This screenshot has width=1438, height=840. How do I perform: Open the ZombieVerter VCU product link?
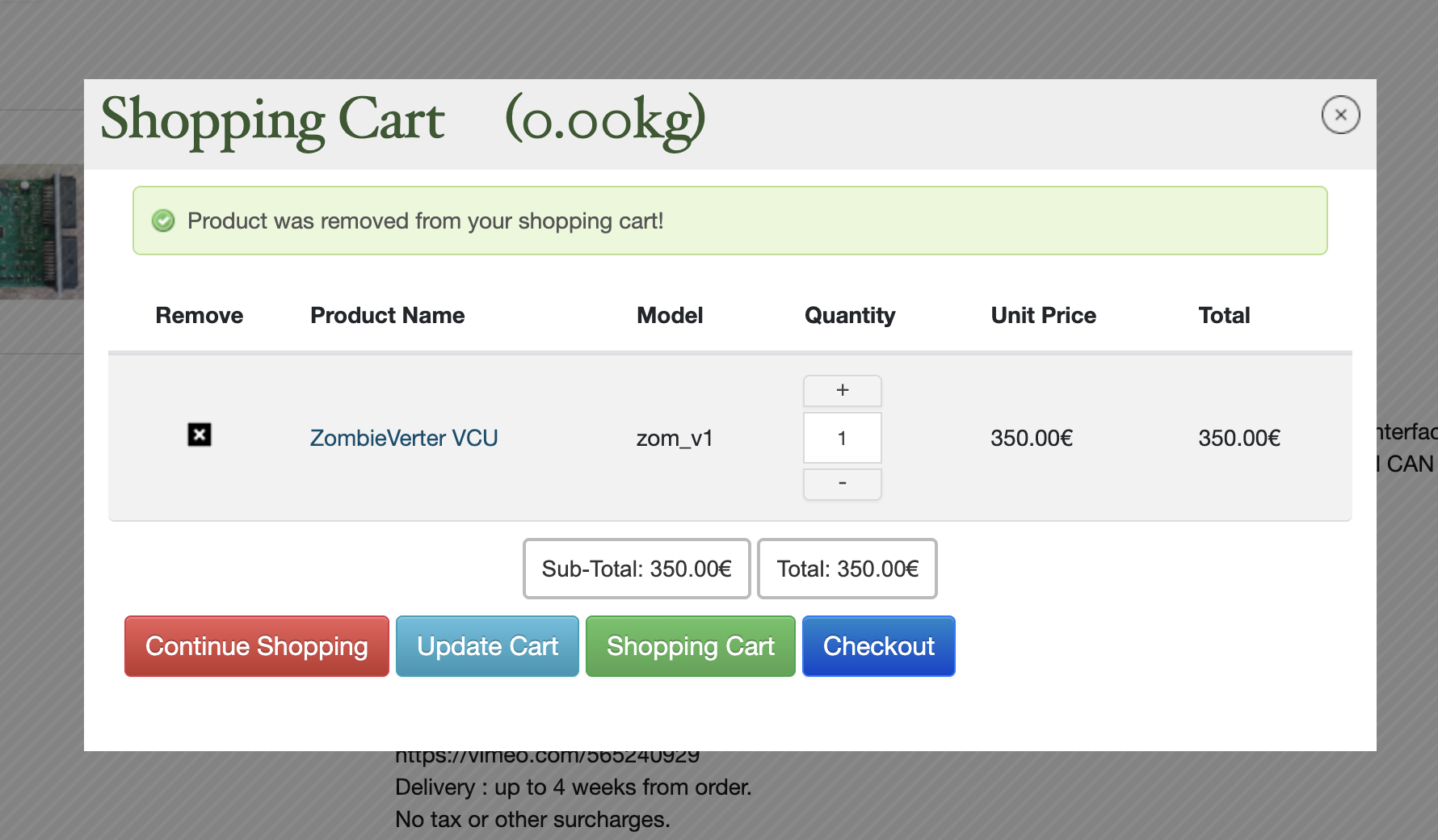click(x=404, y=438)
